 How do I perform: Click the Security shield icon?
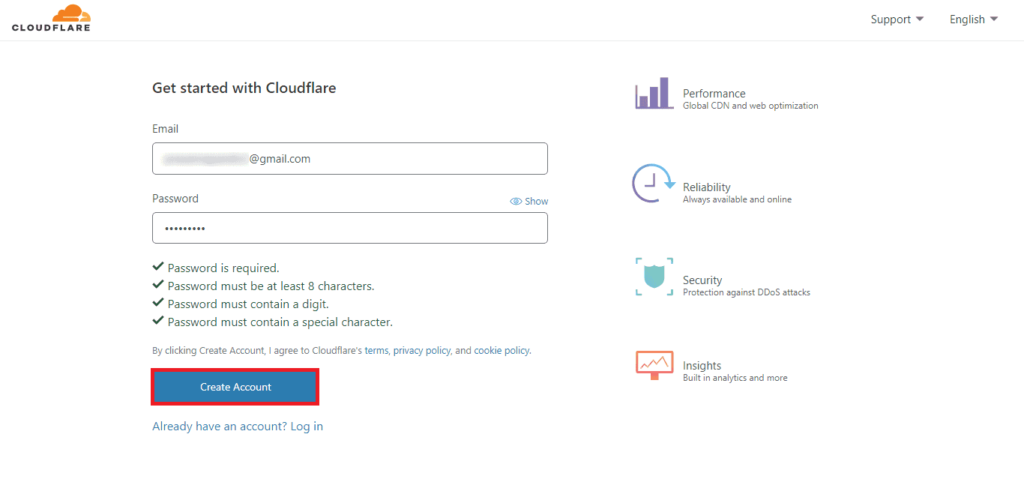pos(654,276)
